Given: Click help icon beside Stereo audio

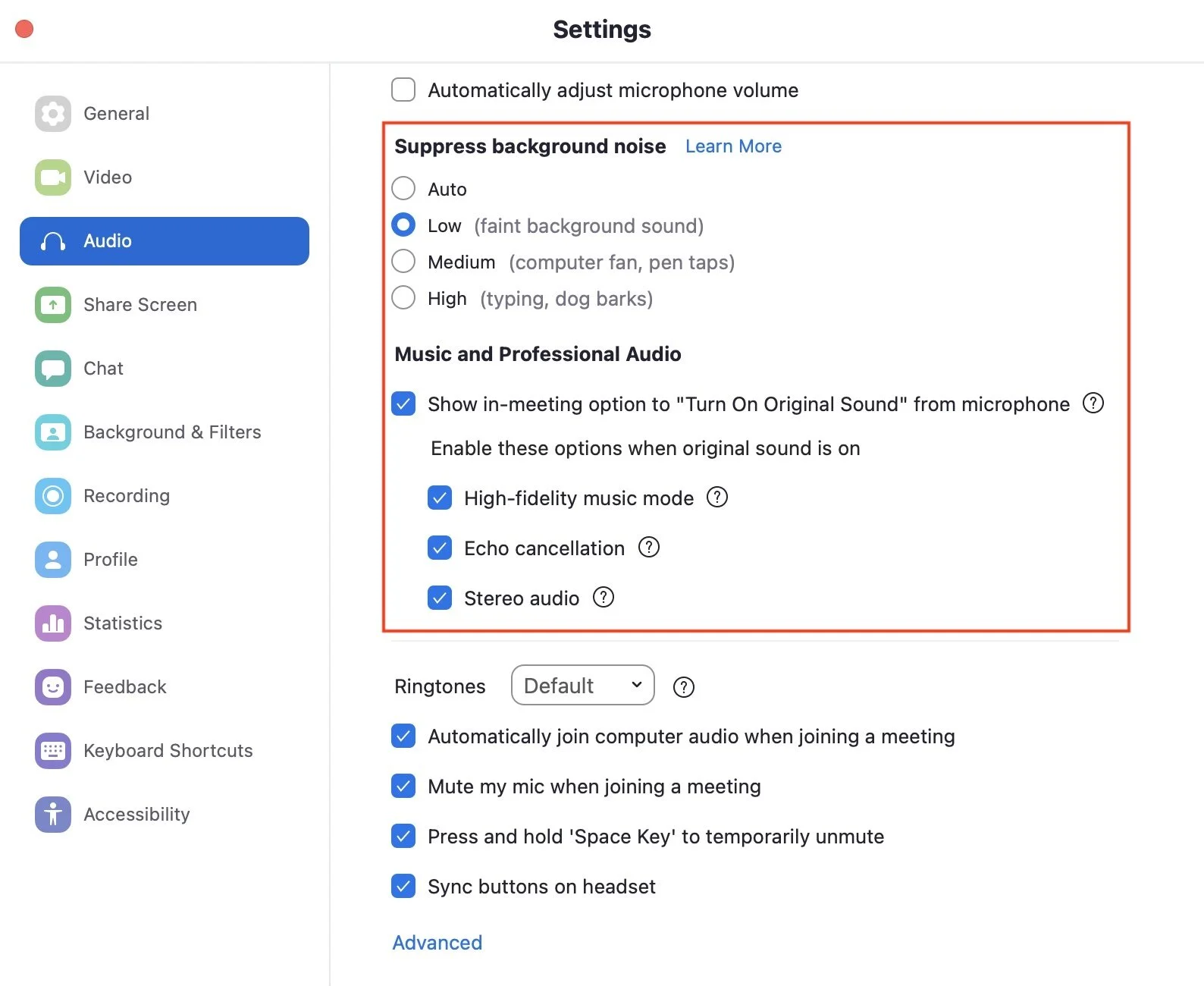Looking at the screenshot, I should coord(604,597).
